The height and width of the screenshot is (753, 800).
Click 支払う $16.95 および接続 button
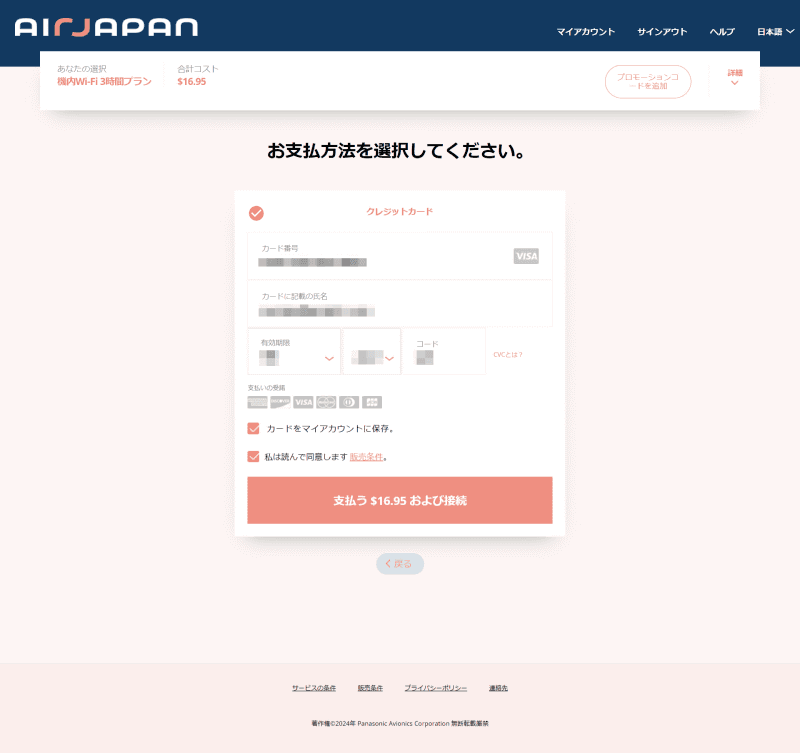coord(400,500)
